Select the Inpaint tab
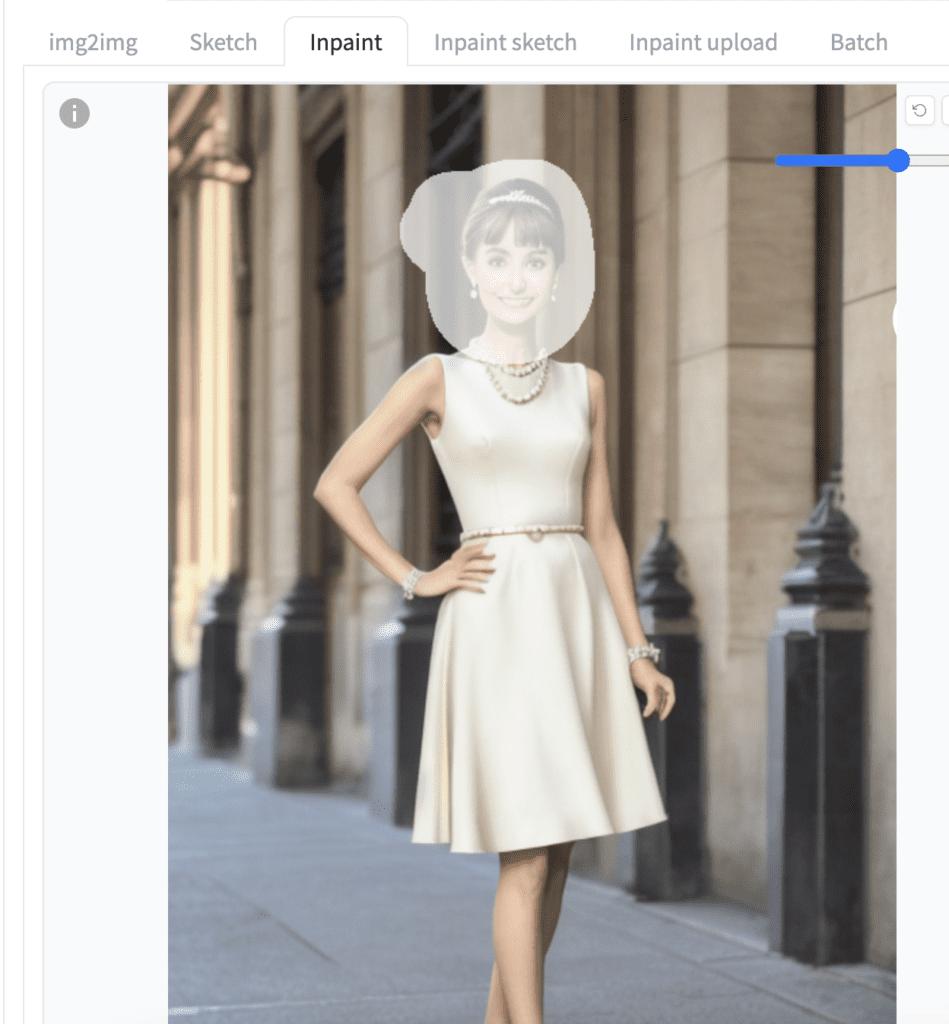The width and height of the screenshot is (949, 1024). pyautogui.click(x=345, y=43)
